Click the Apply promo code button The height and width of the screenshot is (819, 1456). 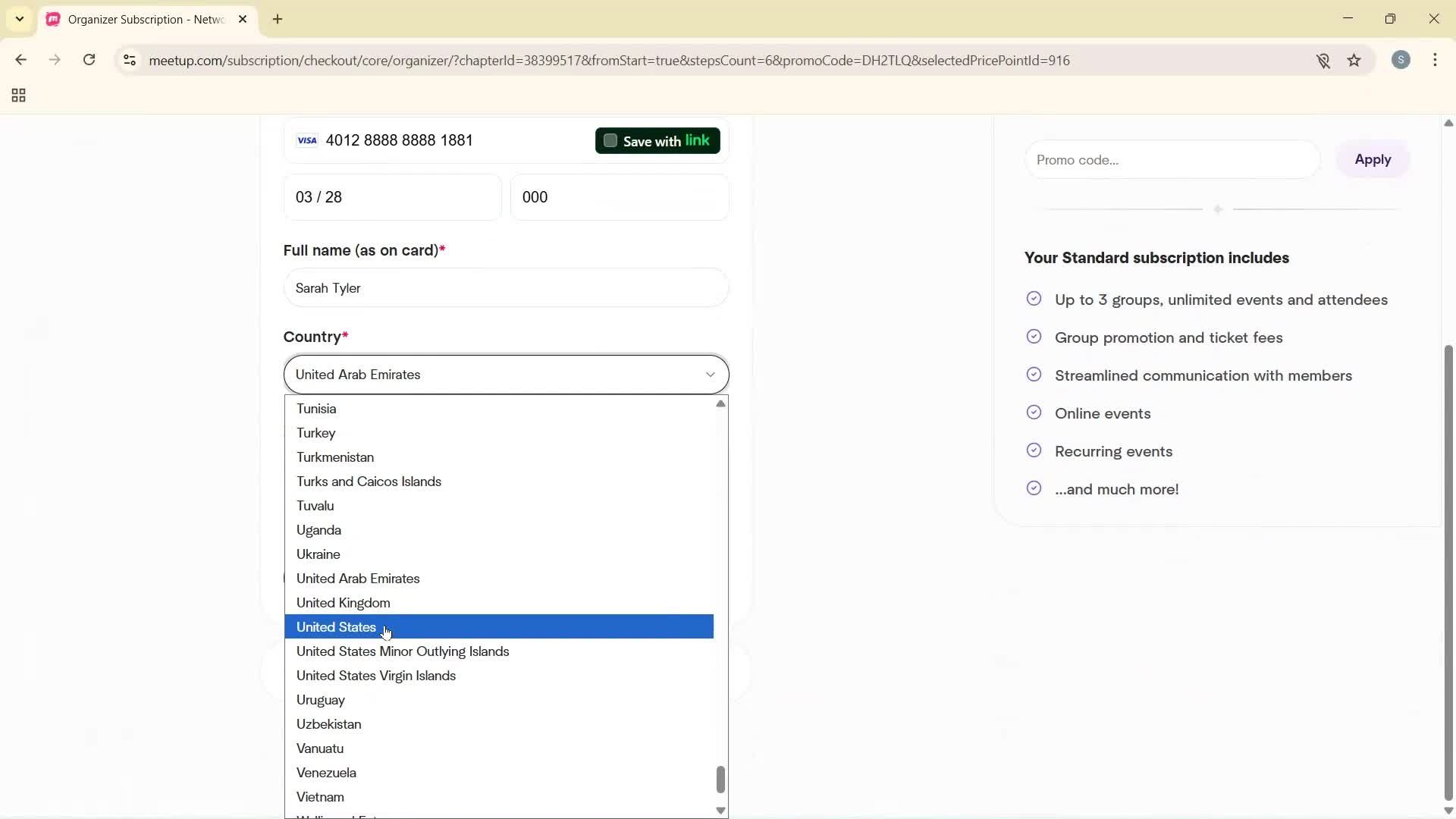coord(1373,159)
